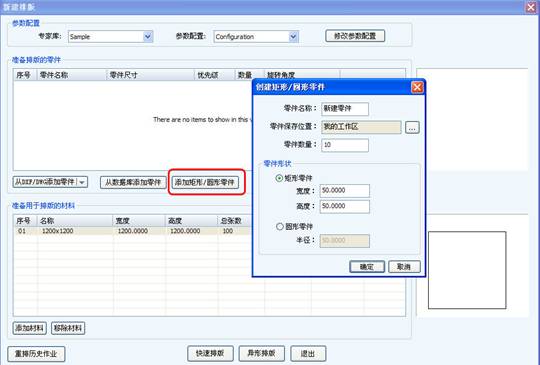Click the 添加矩形/圆形零件 button
540x365 pixels.
pyautogui.click(x=205, y=182)
